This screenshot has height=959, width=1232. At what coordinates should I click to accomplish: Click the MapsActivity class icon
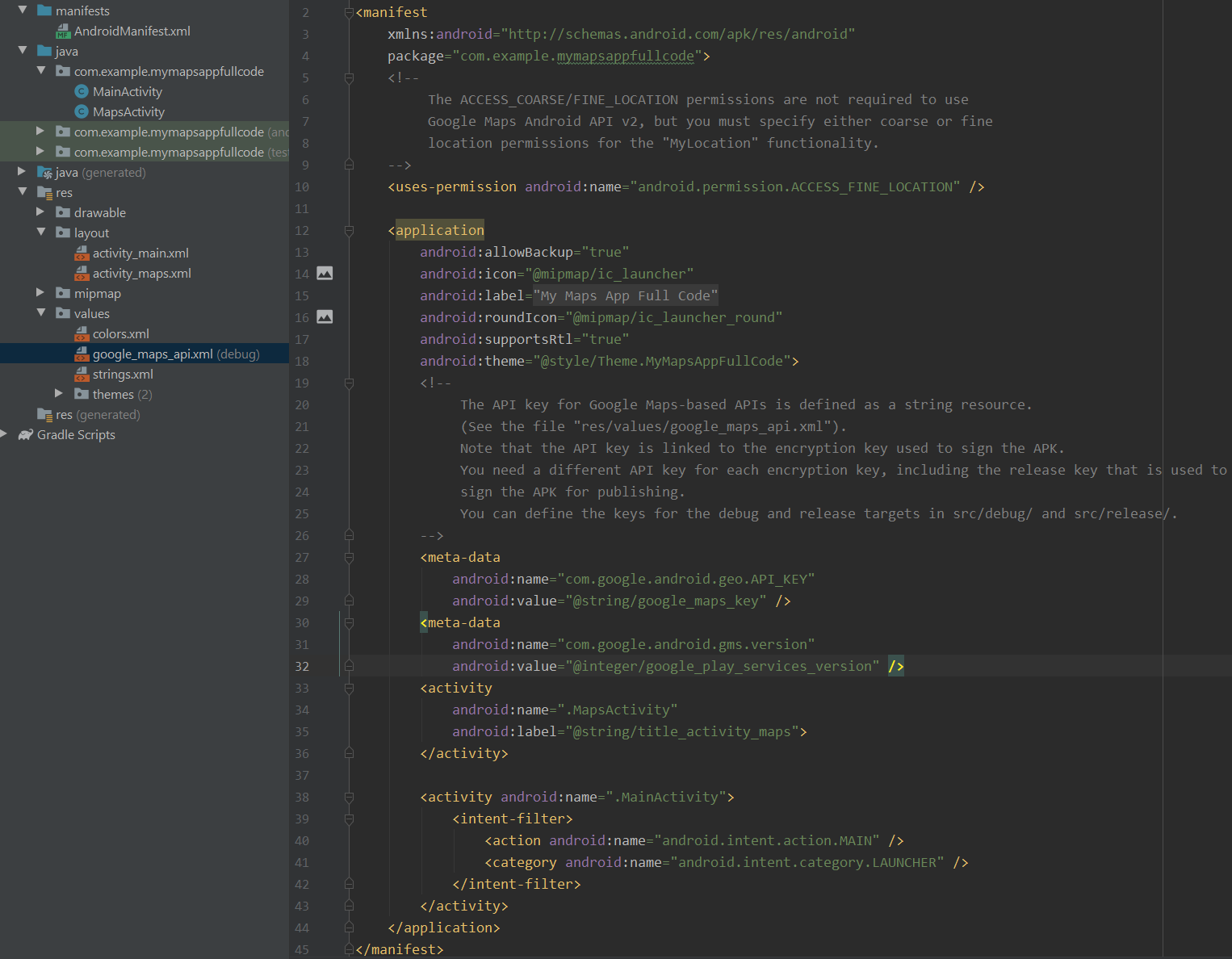(82, 112)
